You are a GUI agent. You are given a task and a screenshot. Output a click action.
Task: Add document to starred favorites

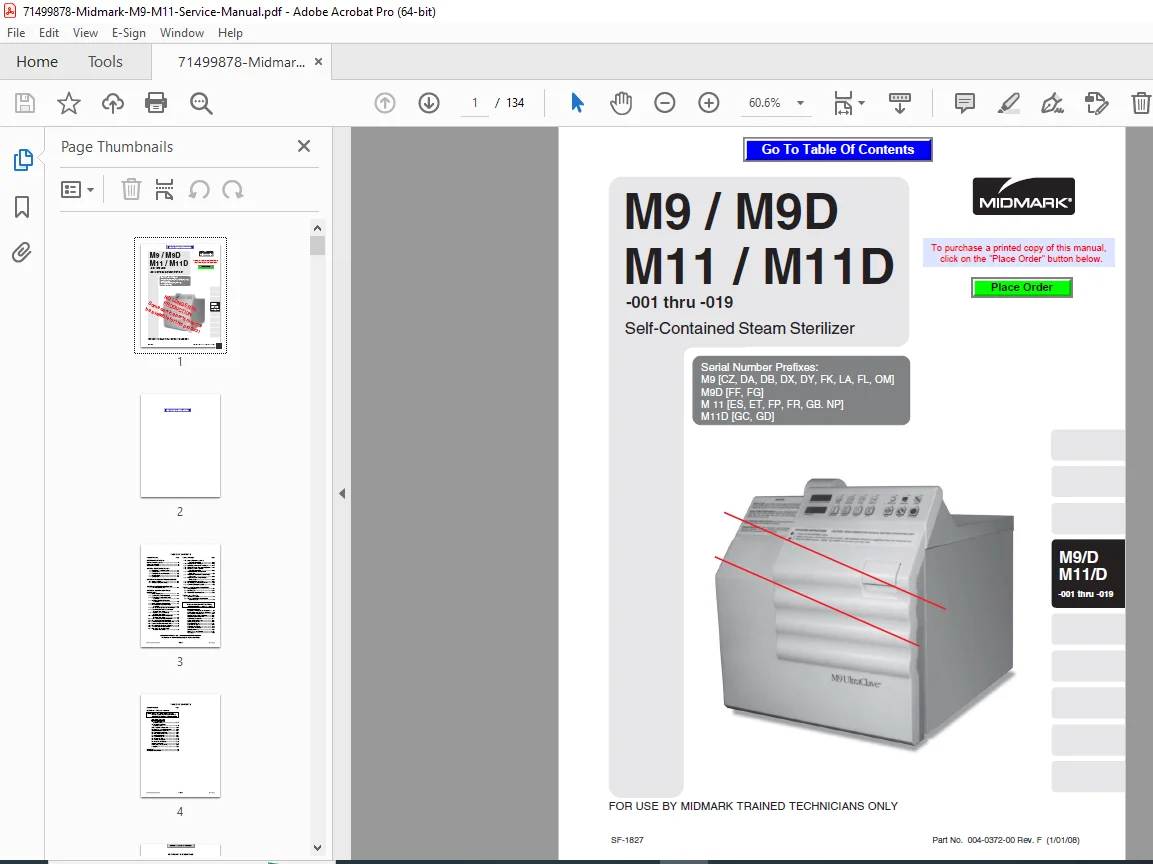pos(68,103)
